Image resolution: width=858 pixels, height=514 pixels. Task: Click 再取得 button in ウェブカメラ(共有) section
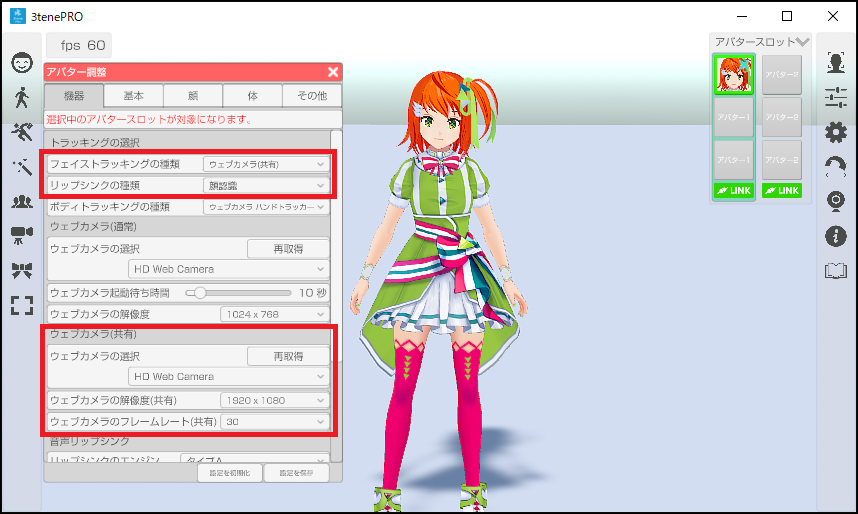coord(288,356)
